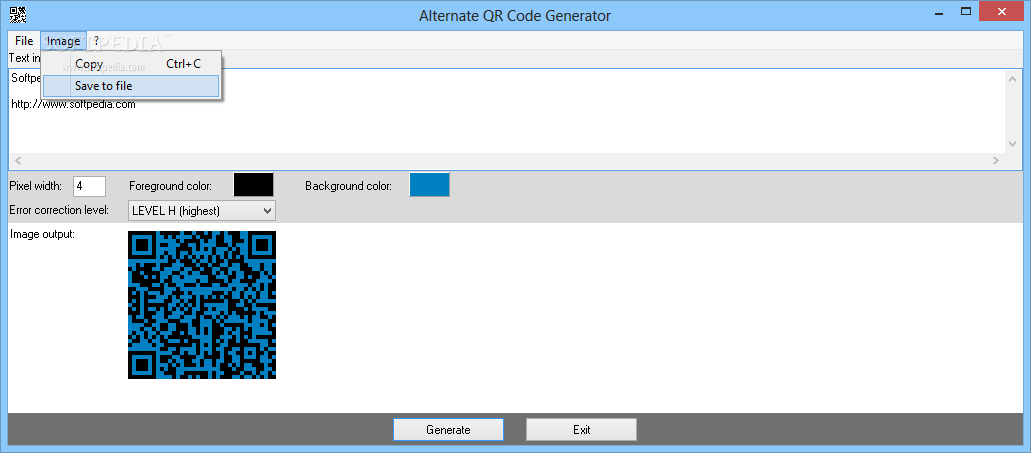This screenshot has height=453, width=1031.
Task: Click the http://www.softpedia.com text line
Action: click(73, 104)
